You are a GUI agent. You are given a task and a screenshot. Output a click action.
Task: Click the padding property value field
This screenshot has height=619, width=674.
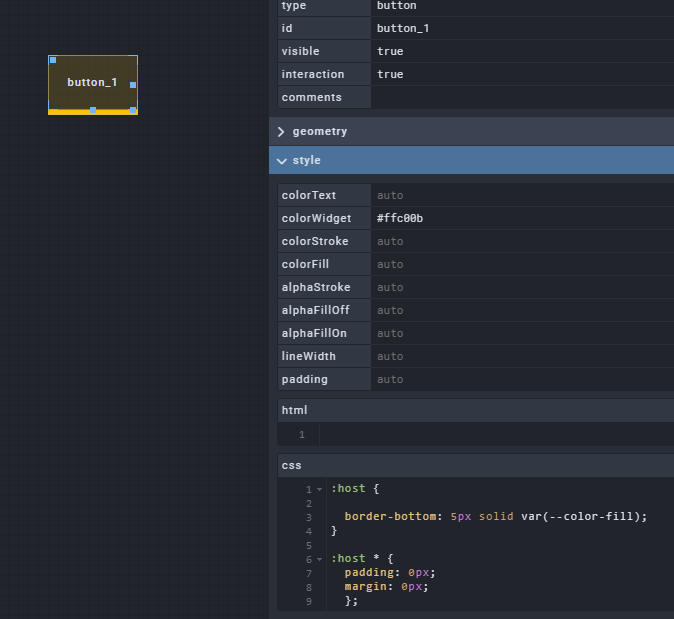point(520,379)
